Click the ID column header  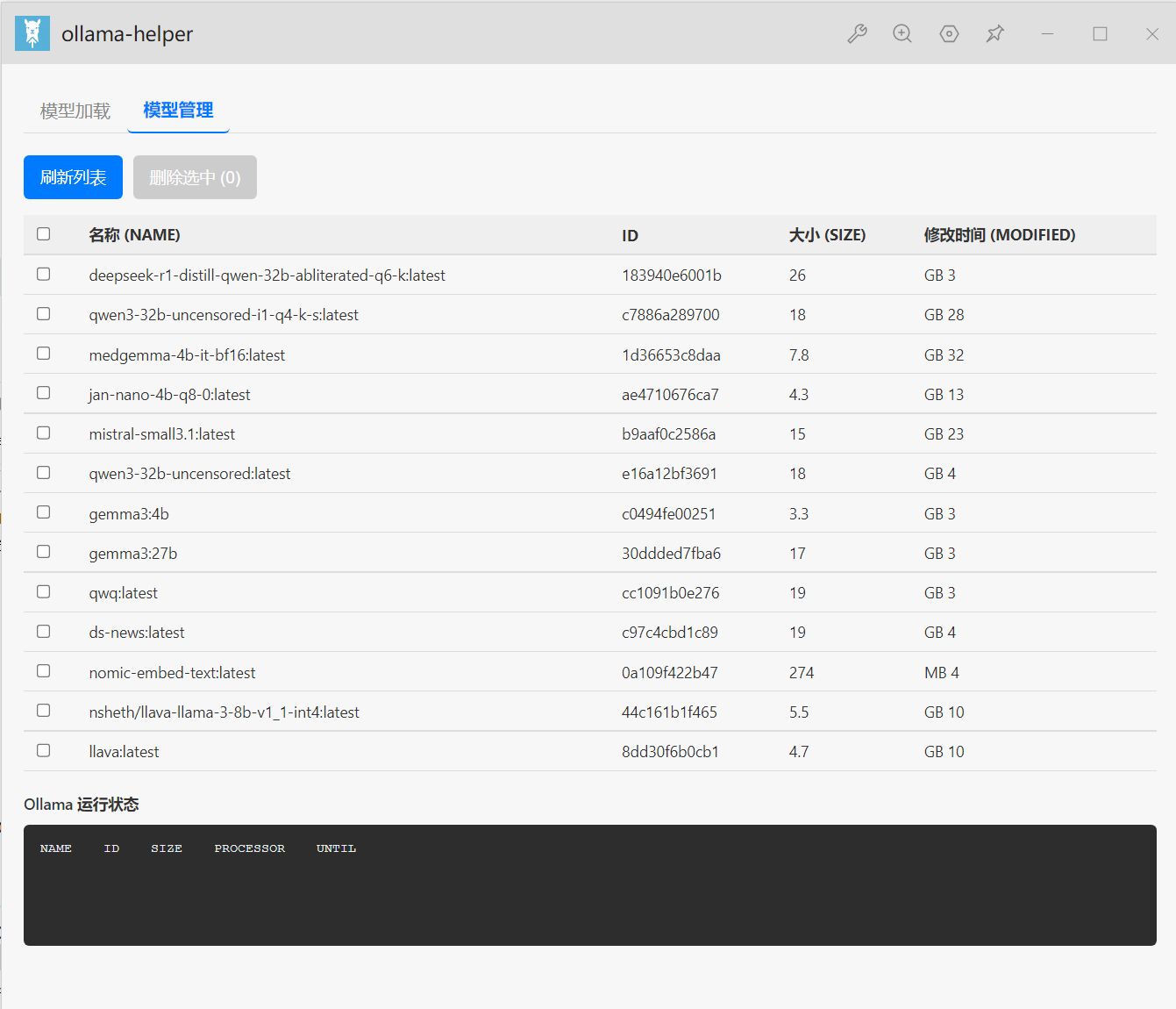[630, 235]
